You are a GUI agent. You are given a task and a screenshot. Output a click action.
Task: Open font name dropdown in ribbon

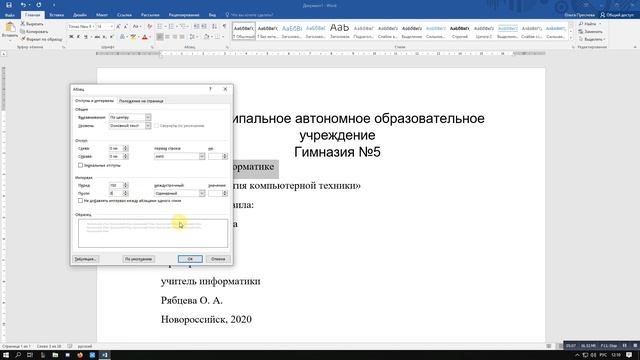point(93,27)
